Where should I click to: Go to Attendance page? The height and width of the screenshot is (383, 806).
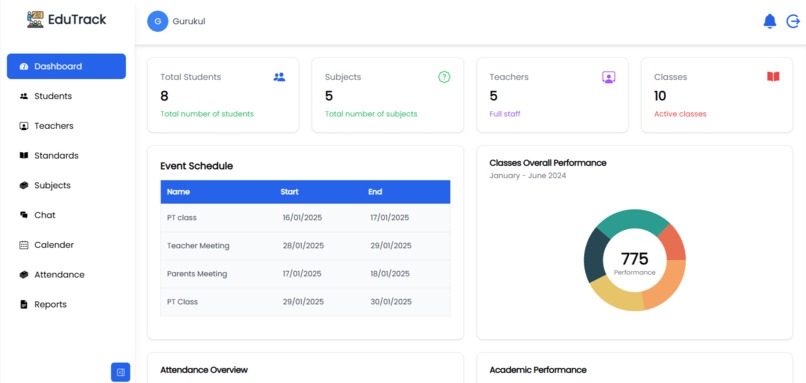point(66,275)
